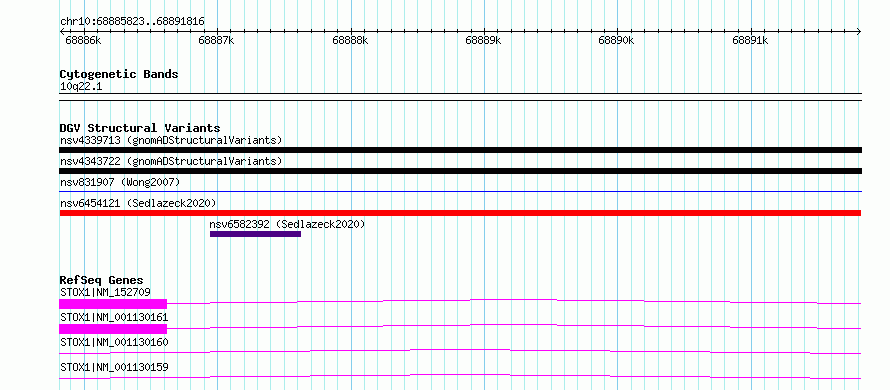Click the nsv4343722 gnomAD variant label
The height and width of the screenshot is (390, 890).
(x=171, y=161)
